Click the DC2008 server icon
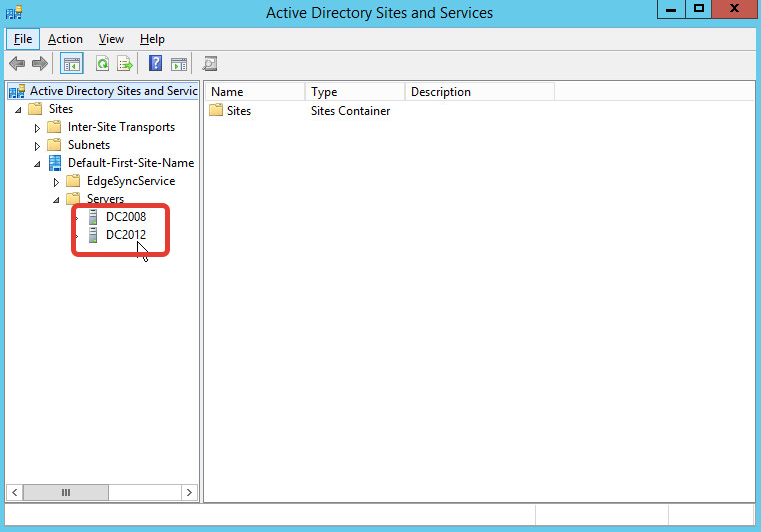 point(93,217)
